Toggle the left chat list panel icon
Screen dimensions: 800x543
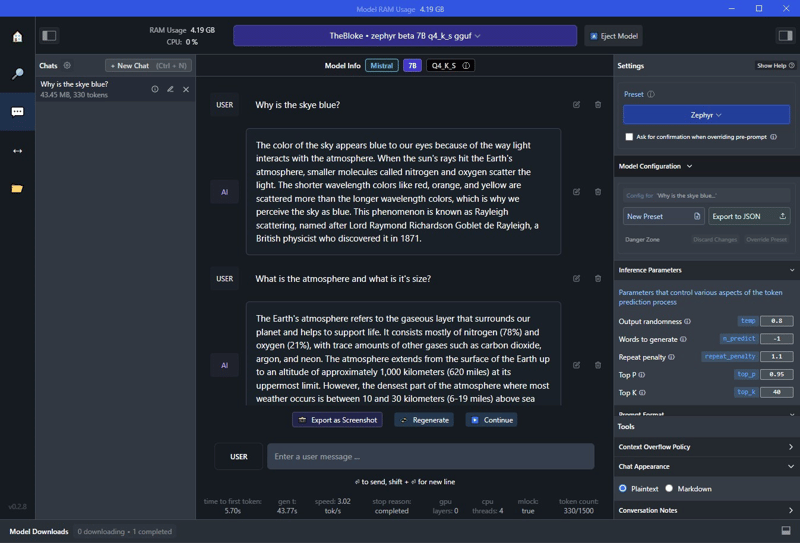[x=49, y=36]
